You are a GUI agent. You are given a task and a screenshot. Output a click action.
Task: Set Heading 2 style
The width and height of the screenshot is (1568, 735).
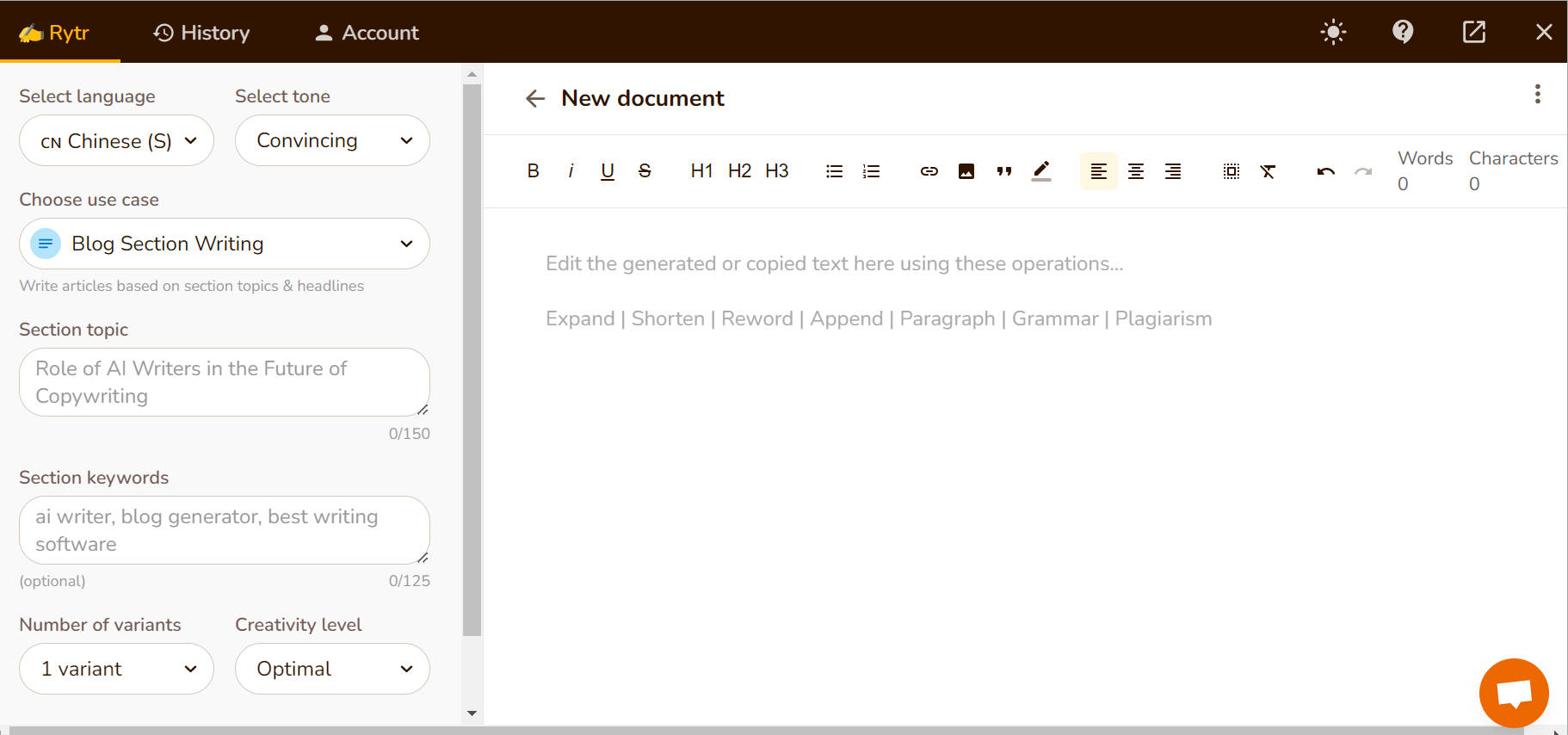pos(739,171)
